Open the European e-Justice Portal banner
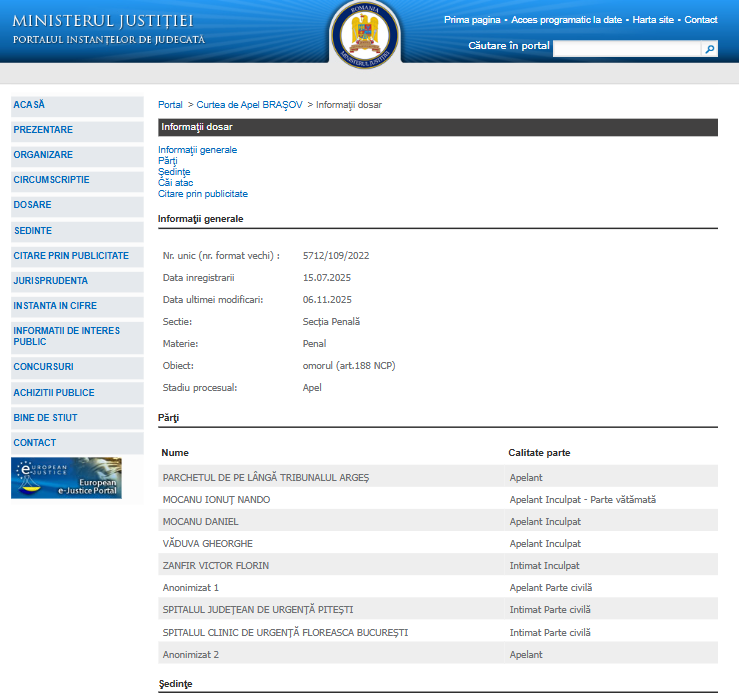The image size is (739, 696). click(x=66, y=478)
